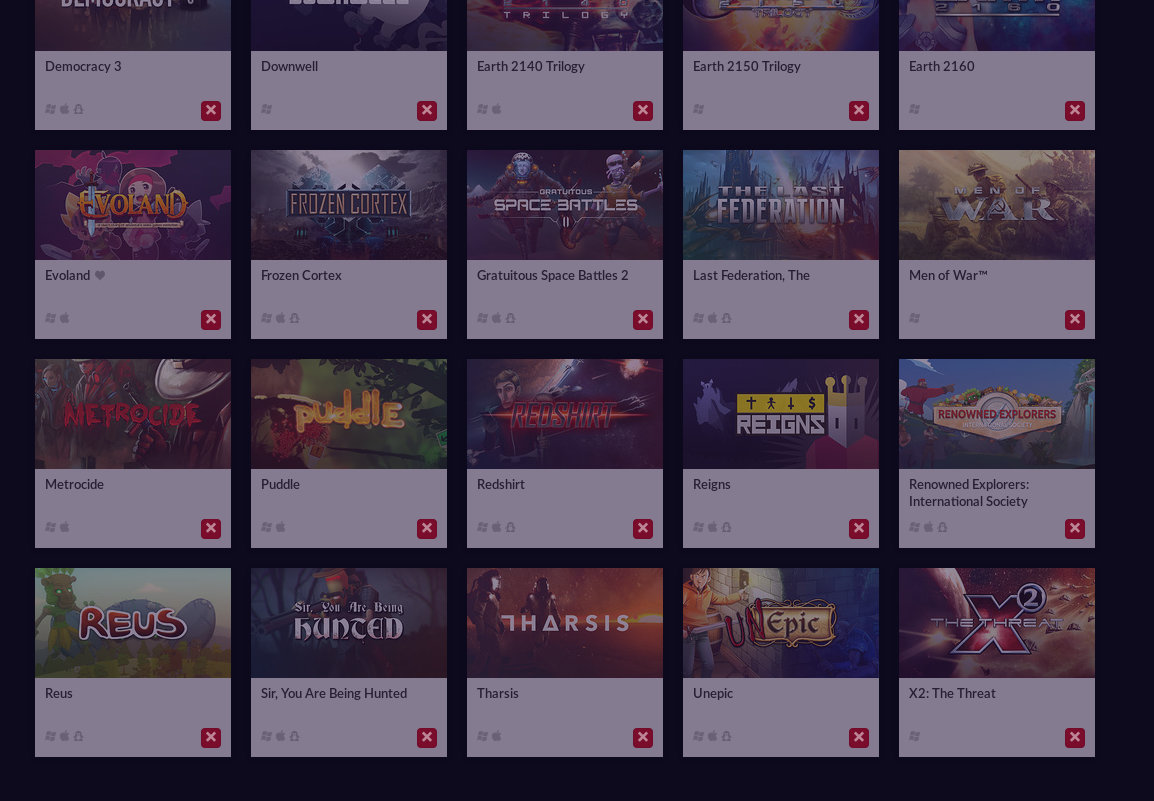Viewport: 1154px width, 801px height.
Task: Click the Frozen Cortex title text
Action: point(301,275)
